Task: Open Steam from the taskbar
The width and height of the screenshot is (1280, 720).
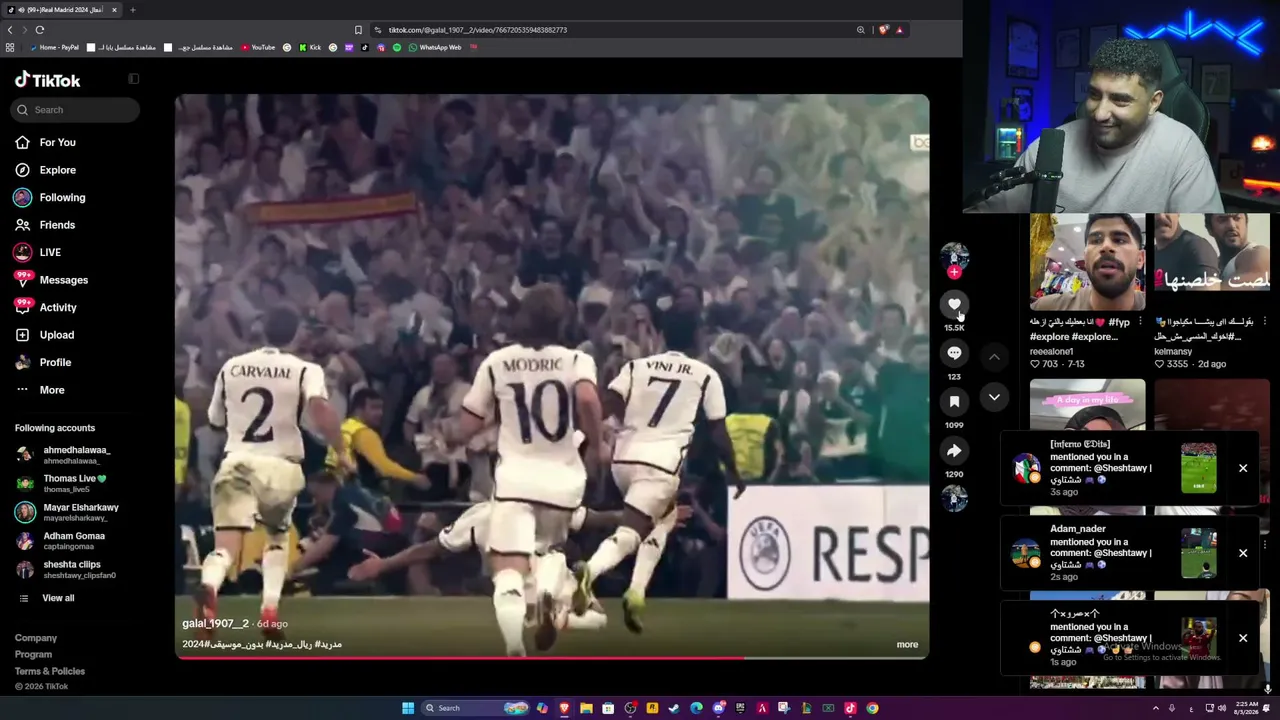Action: 674,708
